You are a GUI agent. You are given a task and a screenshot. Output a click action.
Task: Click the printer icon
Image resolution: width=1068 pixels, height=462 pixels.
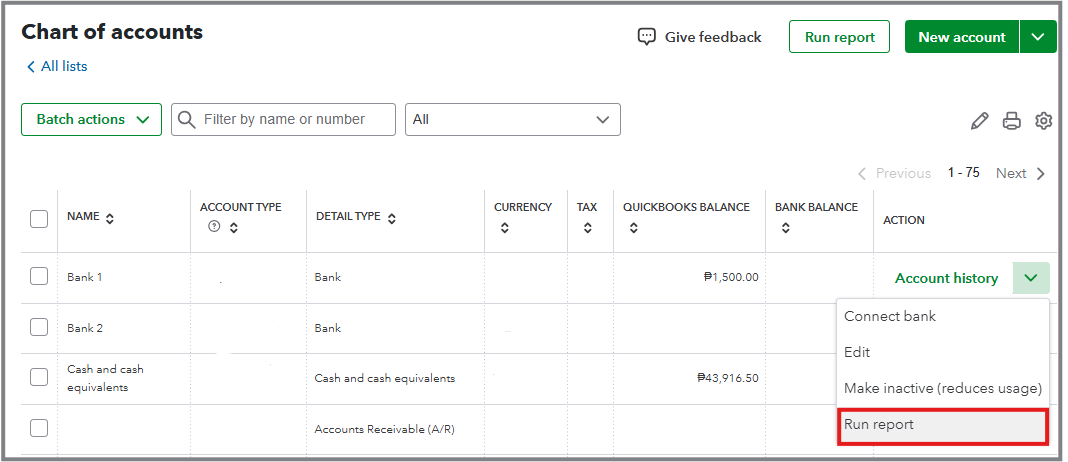click(x=1011, y=120)
